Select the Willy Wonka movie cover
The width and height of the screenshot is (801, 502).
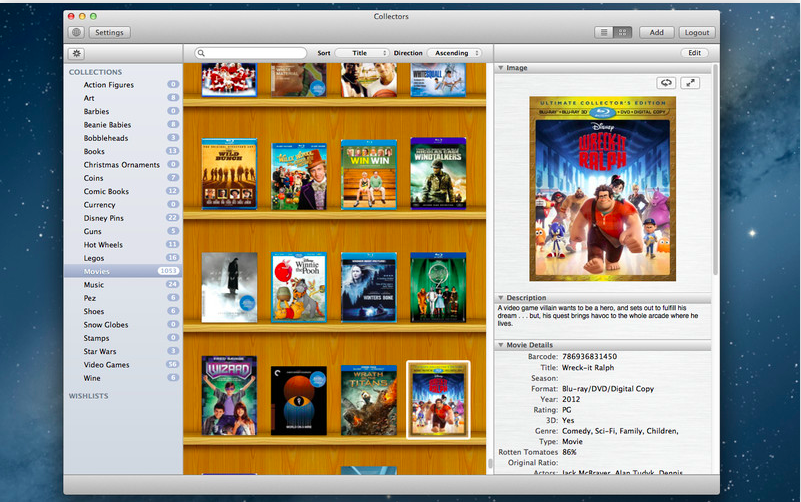[x=299, y=176]
